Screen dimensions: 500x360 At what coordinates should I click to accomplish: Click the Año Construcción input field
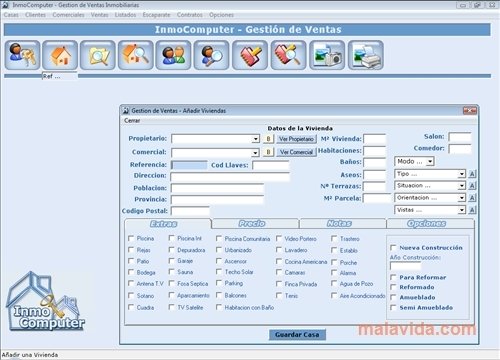[x=405, y=266]
